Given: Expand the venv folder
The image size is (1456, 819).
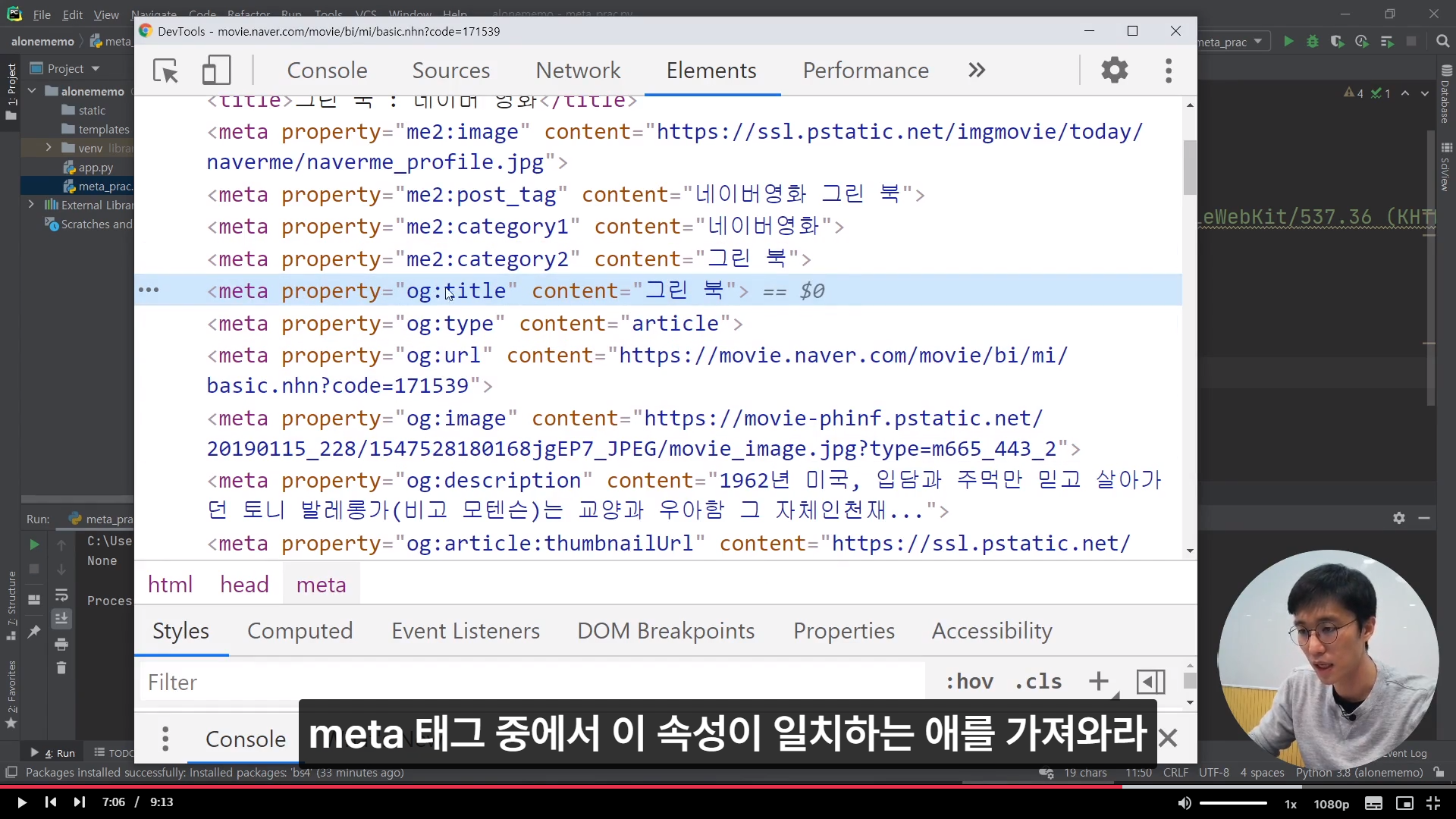Looking at the screenshot, I should pyautogui.click(x=49, y=148).
